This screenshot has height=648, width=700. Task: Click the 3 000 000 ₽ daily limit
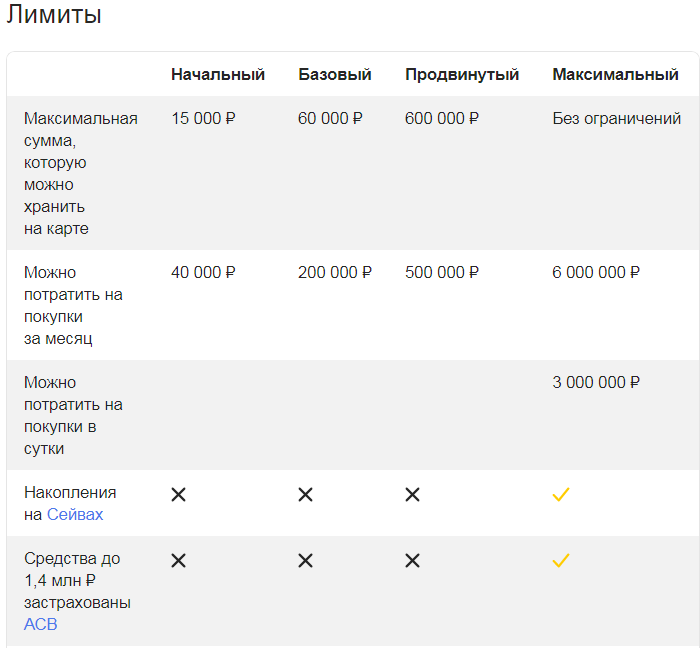(x=596, y=383)
